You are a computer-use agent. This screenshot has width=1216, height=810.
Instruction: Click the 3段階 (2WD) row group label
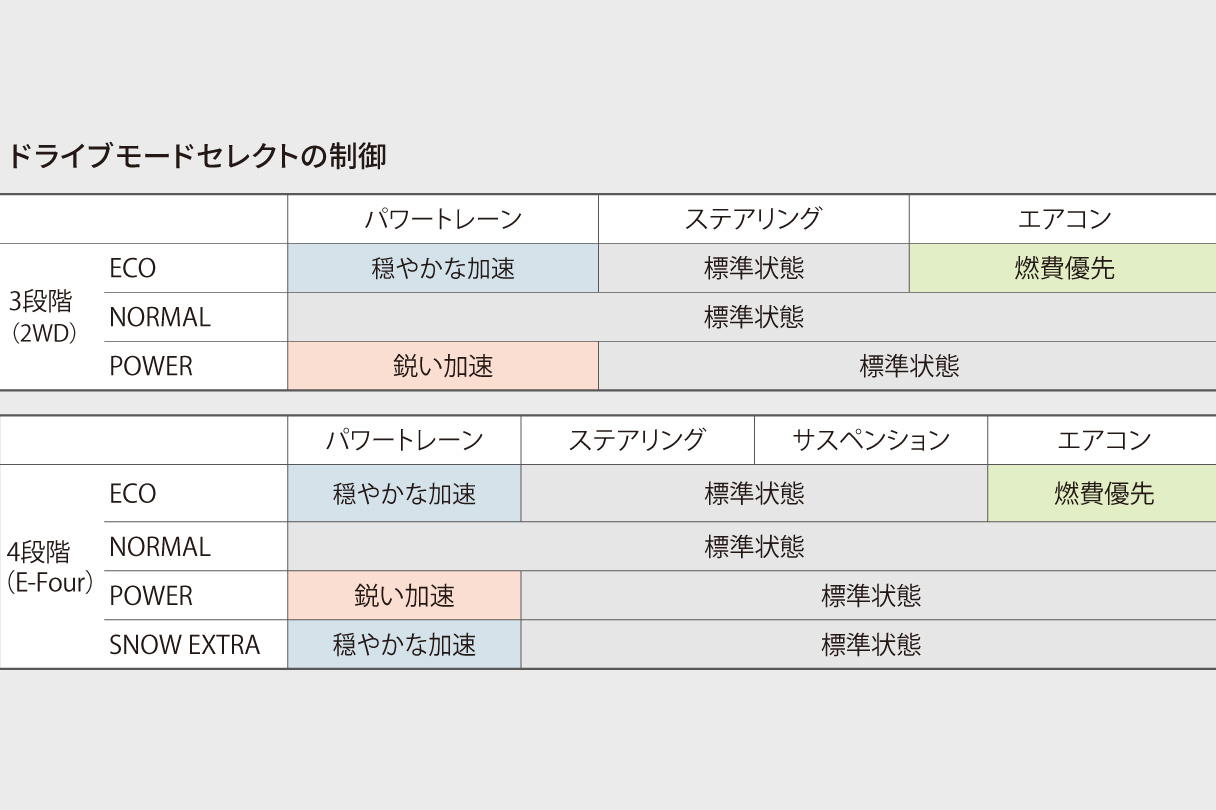(42, 317)
